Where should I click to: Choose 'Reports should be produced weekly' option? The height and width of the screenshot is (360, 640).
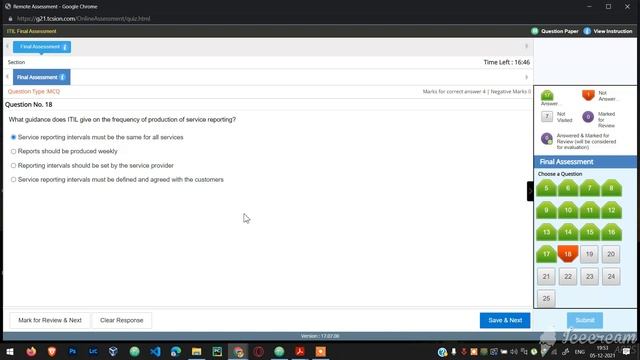click(13, 151)
